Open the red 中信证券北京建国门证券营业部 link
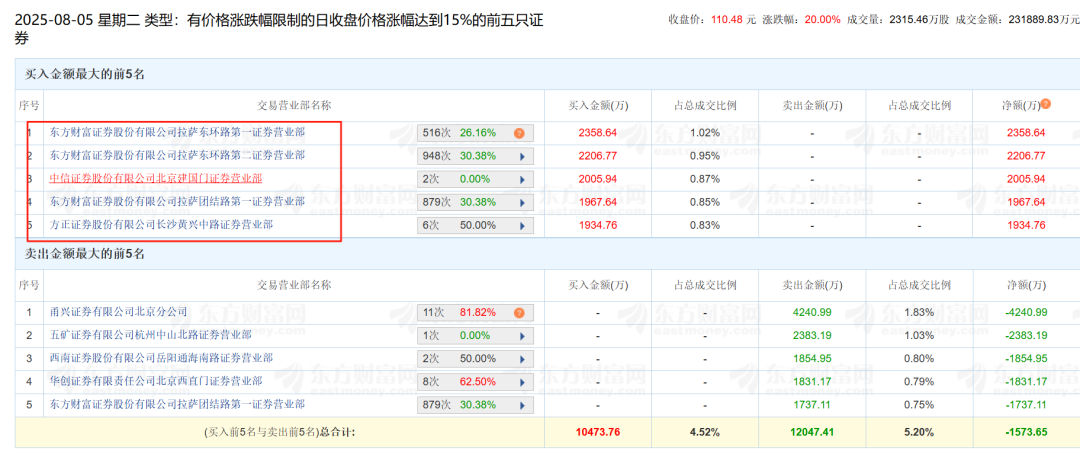This screenshot has width=1080, height=457. coord(156,178)
